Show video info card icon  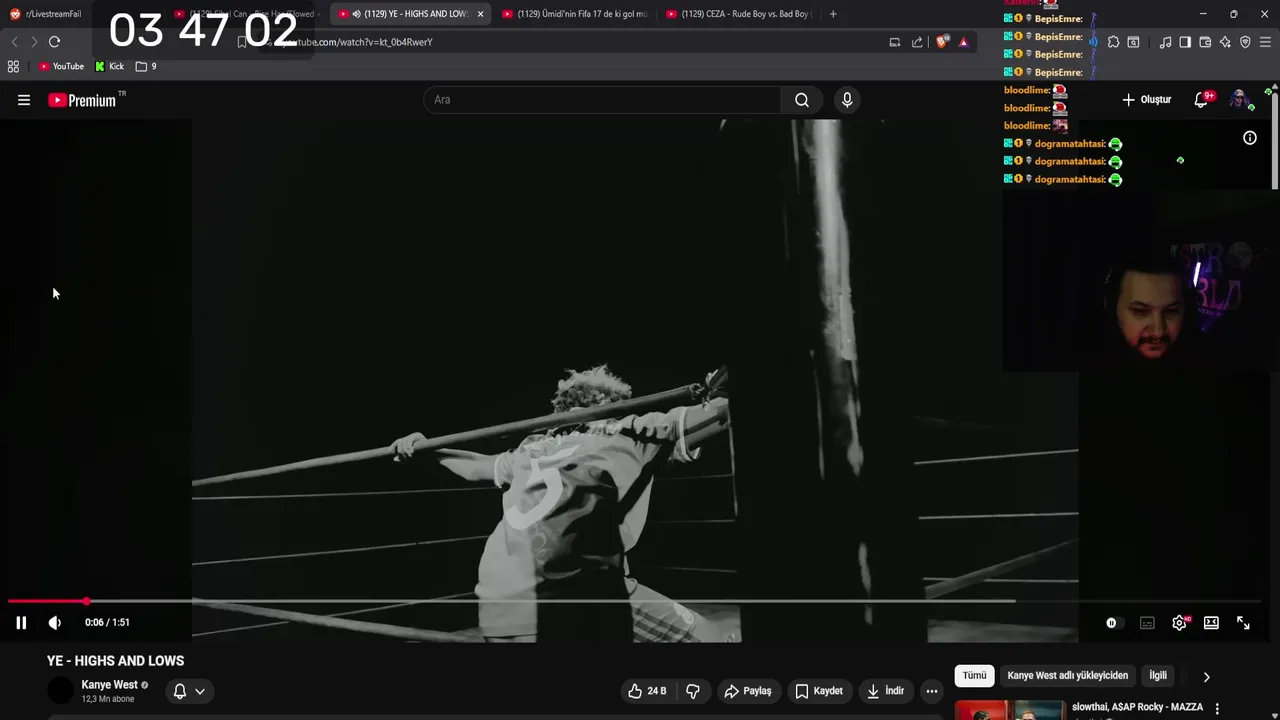(1250, 138)
